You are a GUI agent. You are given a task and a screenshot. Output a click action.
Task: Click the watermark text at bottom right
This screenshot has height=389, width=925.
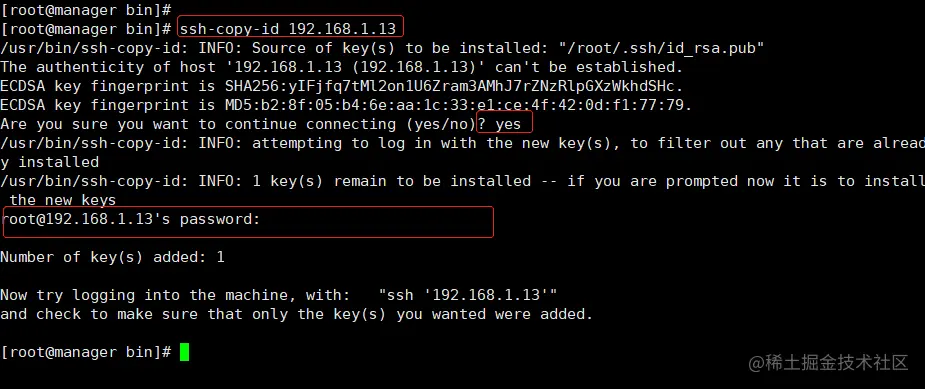click(x=828, y=363)
